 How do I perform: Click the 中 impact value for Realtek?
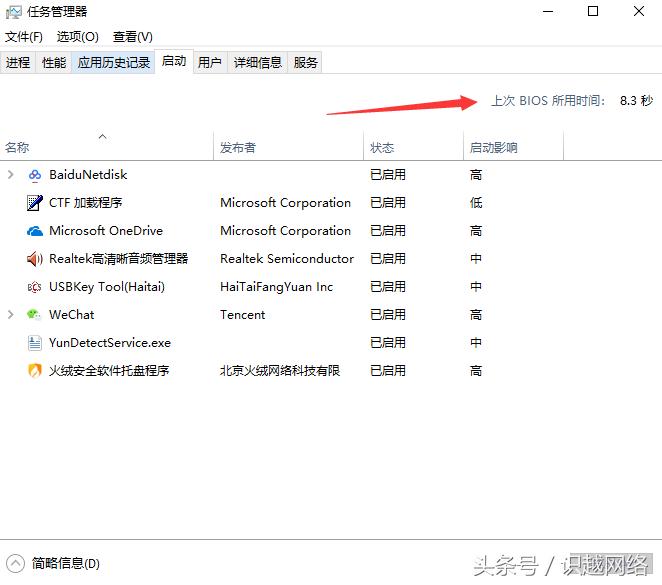point(476,259)
